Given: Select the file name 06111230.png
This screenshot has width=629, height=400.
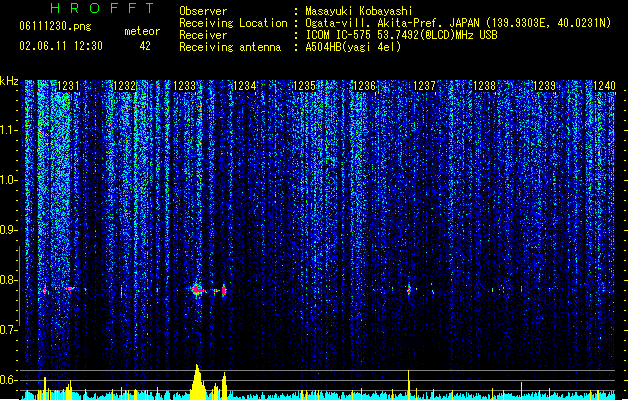Looking at the screenshot, I should point(55,27).
